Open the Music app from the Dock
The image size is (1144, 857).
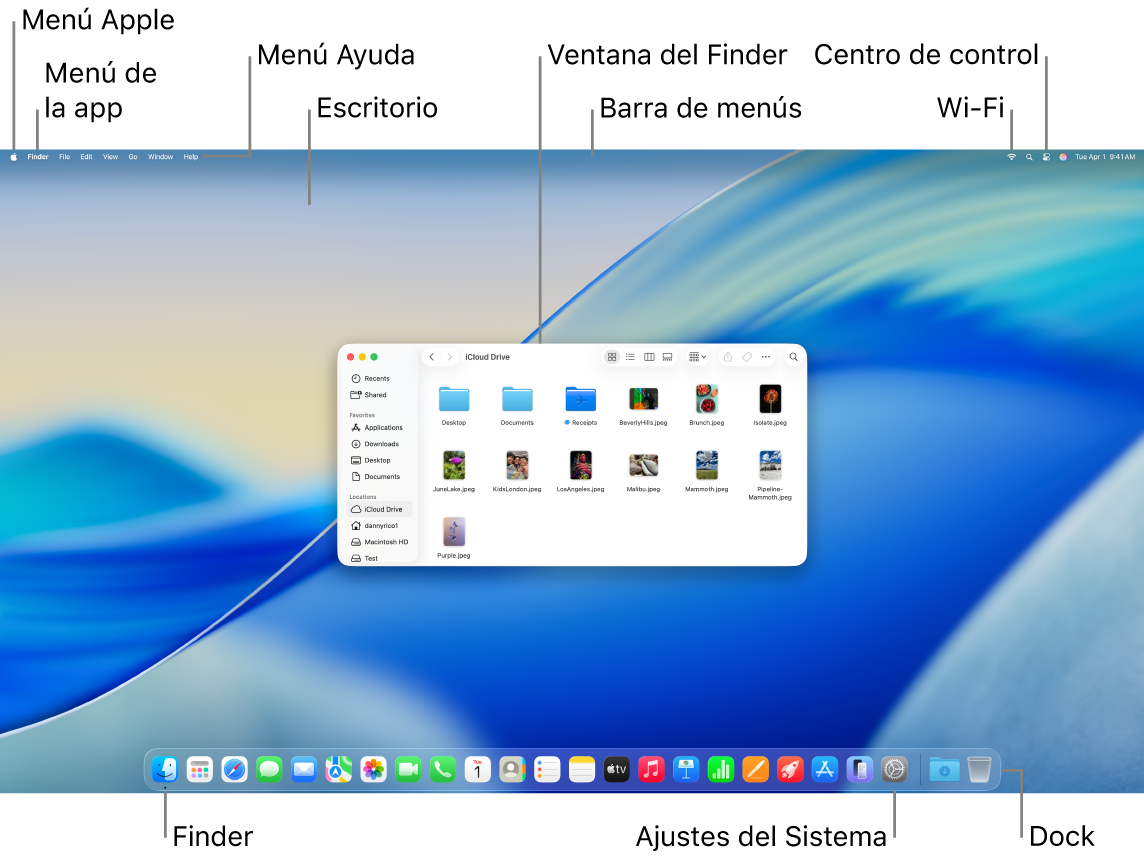[x=651, y=769]
